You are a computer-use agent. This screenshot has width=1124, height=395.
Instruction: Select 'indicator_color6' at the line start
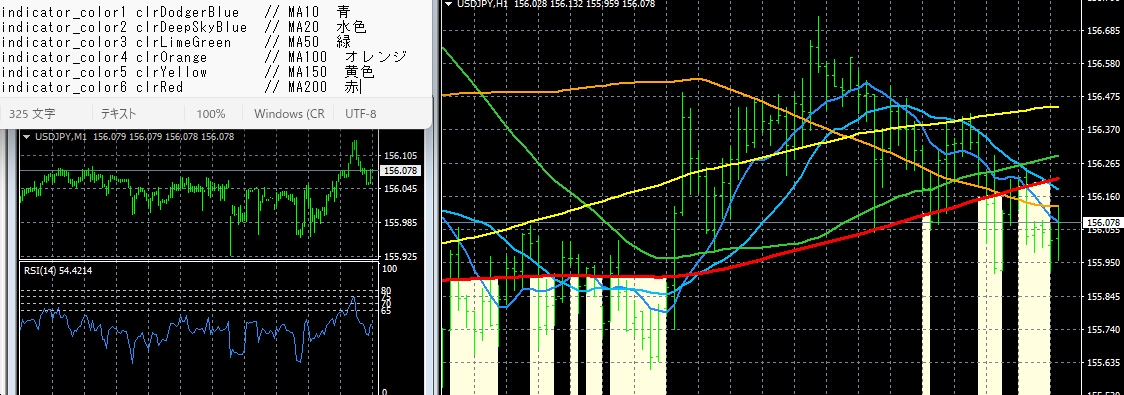point(65,87)
